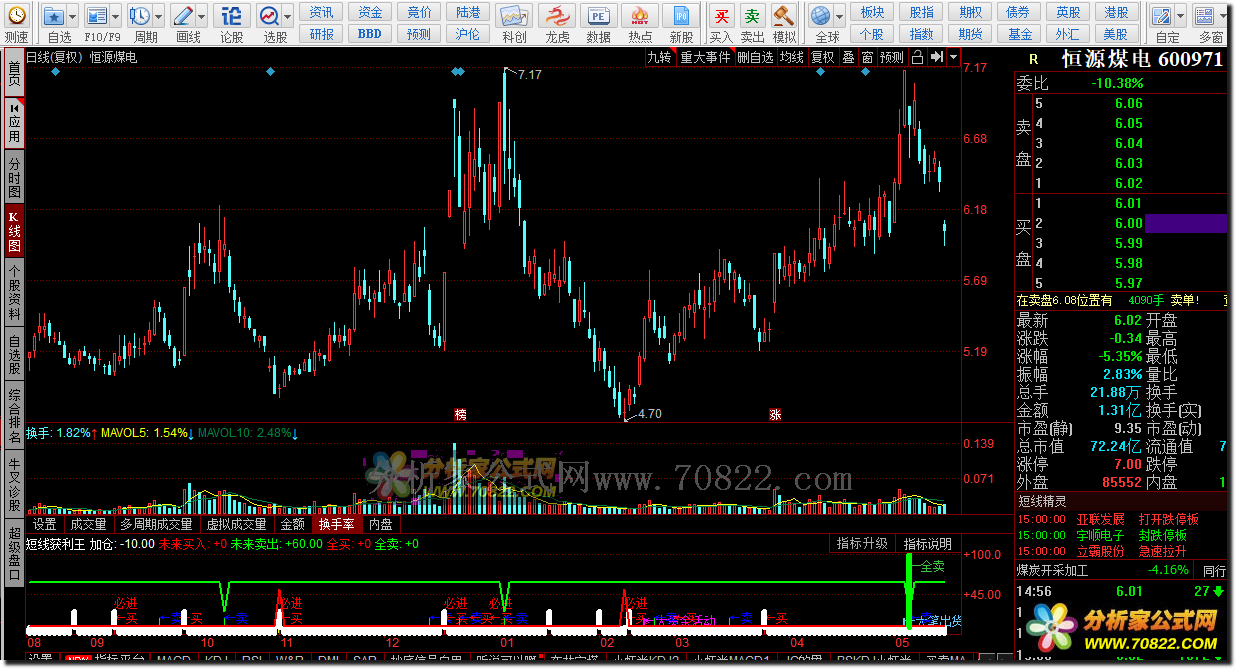The width and height of the screenshot is (1237, 669).
Task: Open the F10/F9 info icon
Action: click(96, 16)
